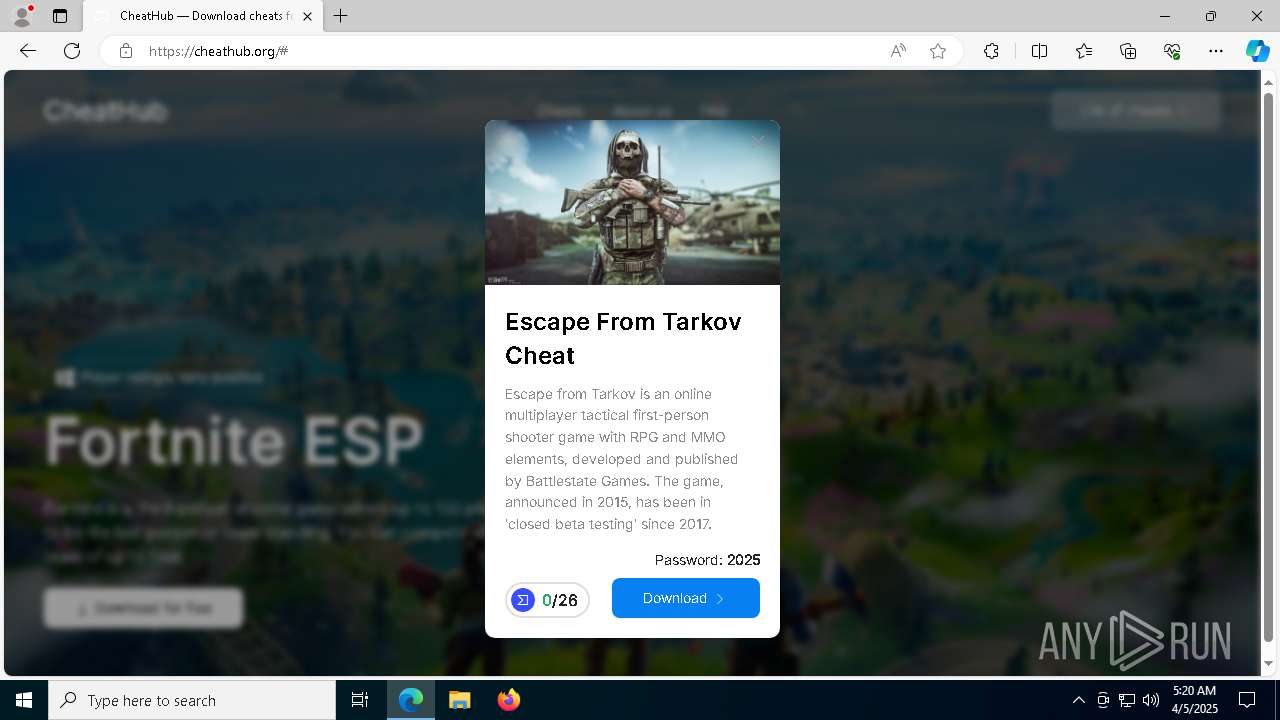Open the Favorites list
The width and height of the screenshot is (1280, 720).
point(1084,51)
